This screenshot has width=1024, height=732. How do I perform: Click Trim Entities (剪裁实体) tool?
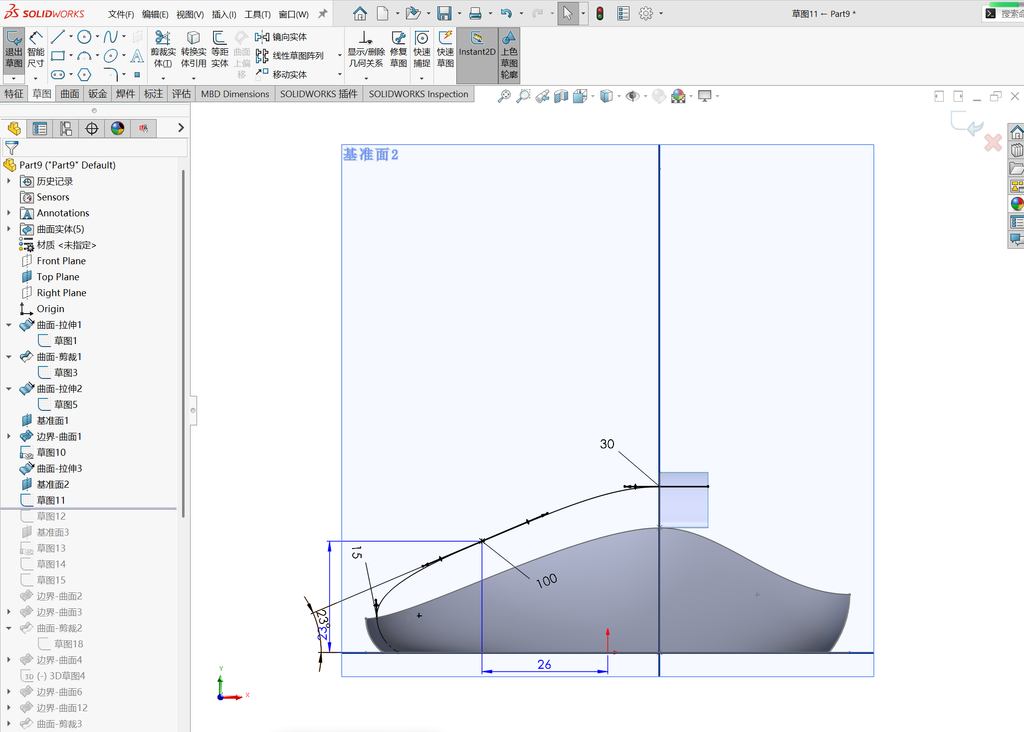pyautogui.click(x=163, y=49)
